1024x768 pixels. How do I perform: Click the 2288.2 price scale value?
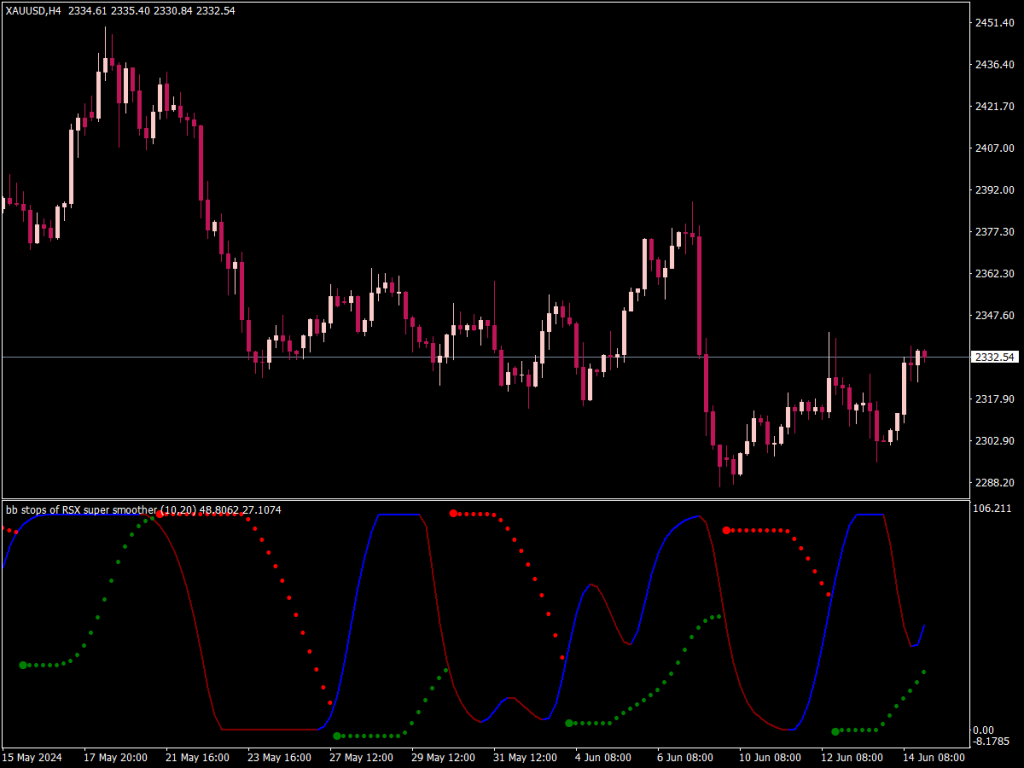click(995, 482)
